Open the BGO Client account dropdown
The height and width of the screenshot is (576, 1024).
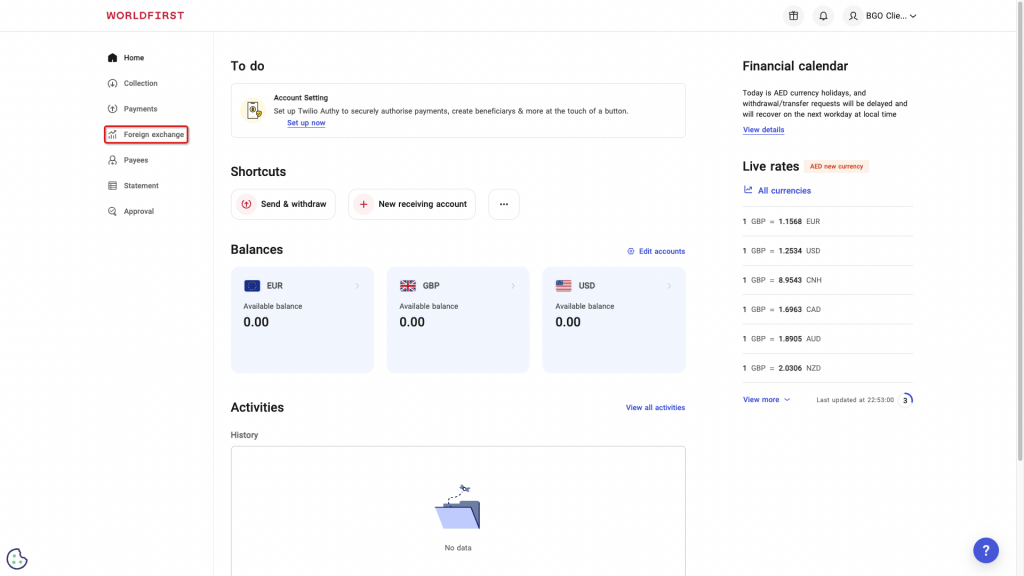pyautogui.click(x=881, y=16)
